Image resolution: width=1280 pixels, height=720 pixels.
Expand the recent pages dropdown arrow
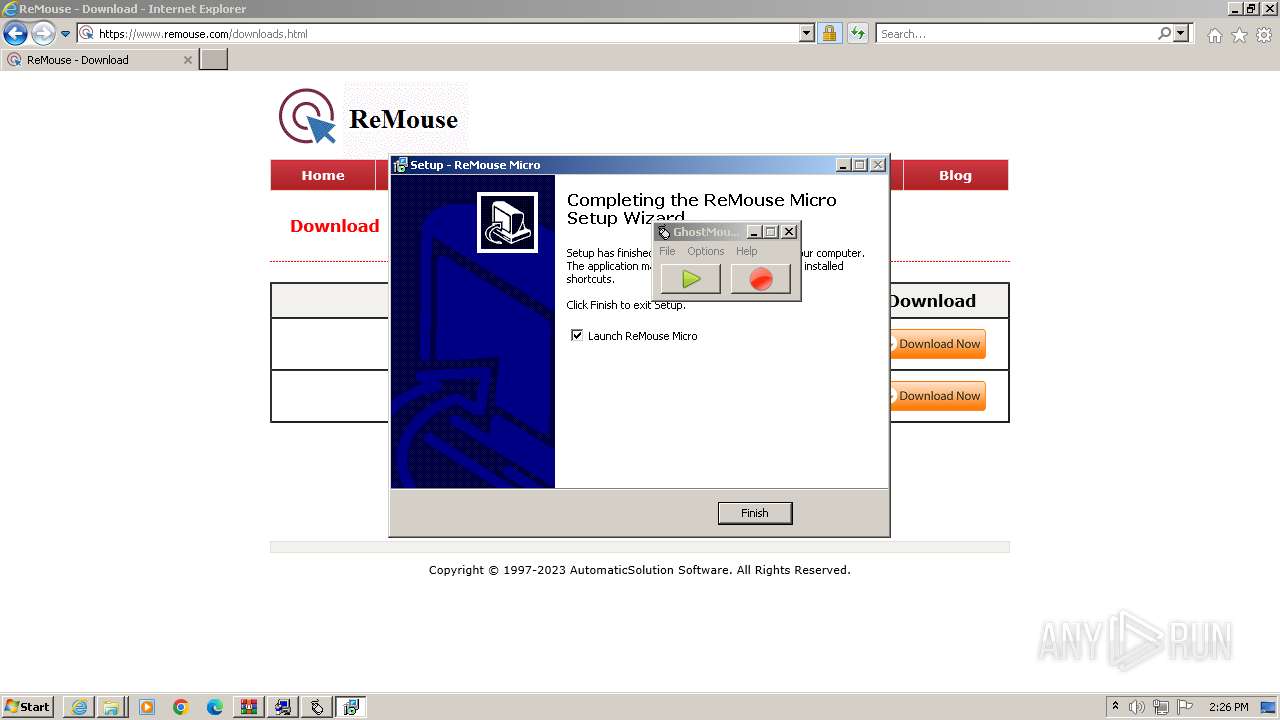66,34
